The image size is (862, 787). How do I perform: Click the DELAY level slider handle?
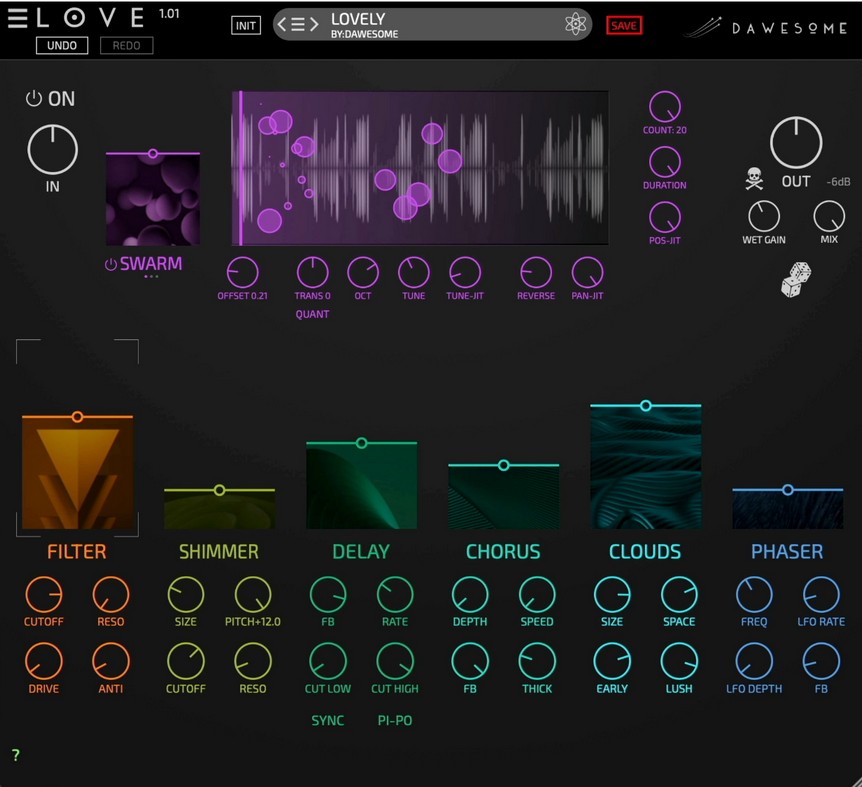click(x=361, y=443)
